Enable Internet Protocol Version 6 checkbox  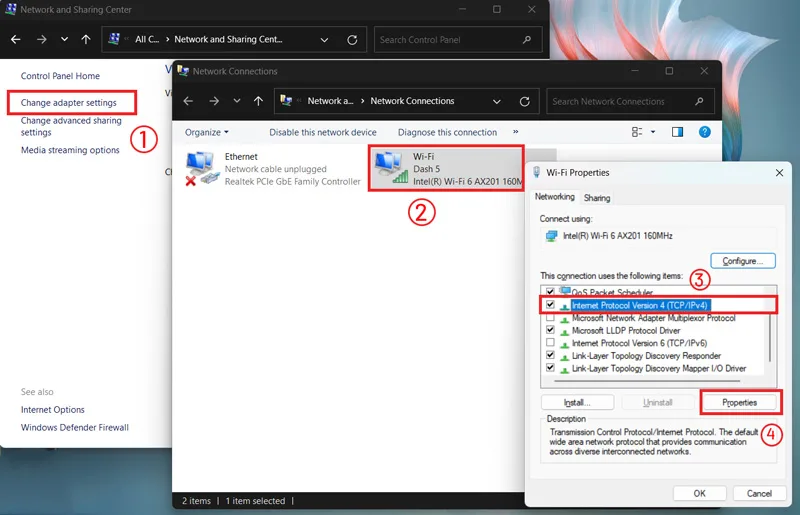tap(550, 342)
